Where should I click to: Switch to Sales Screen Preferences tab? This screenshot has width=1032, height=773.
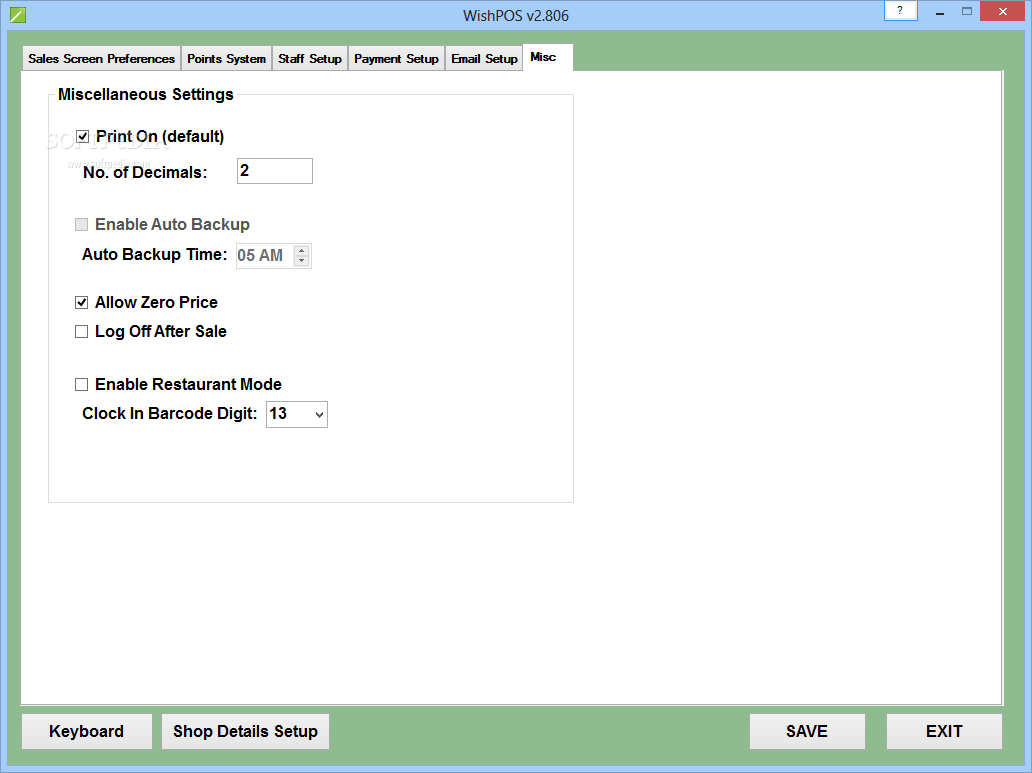tap(101, 59)
